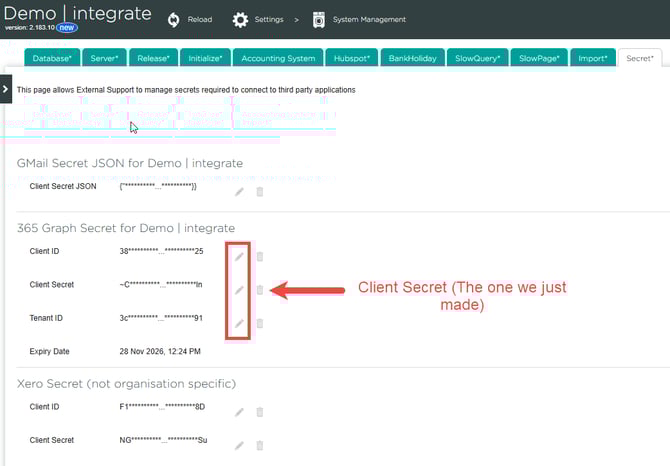Delete the 365 Graph Client Secret

click(260, 290)
